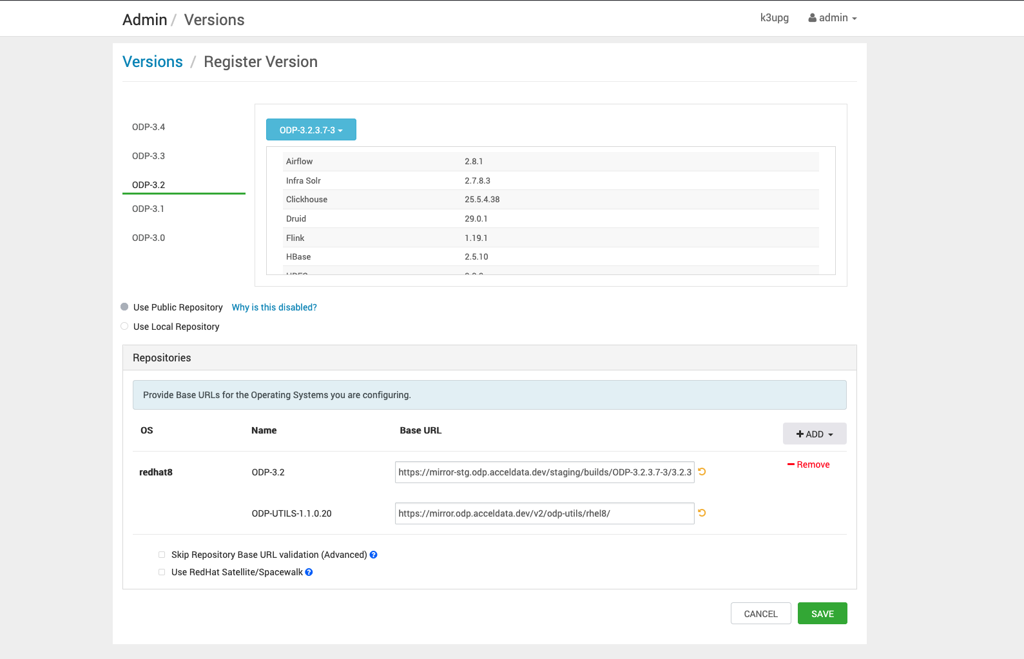
Task: Click the green SAVE button
Action: [x=822, y=613]
